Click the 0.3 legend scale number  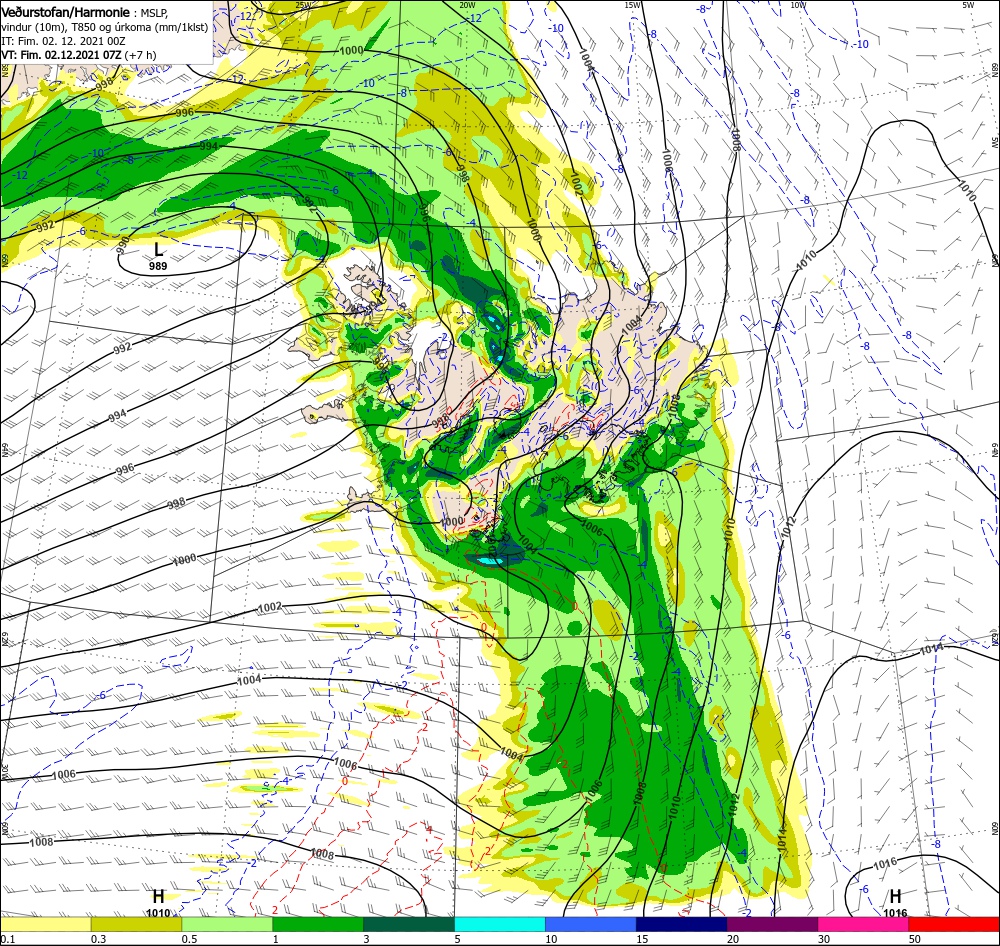click(98, 939)
